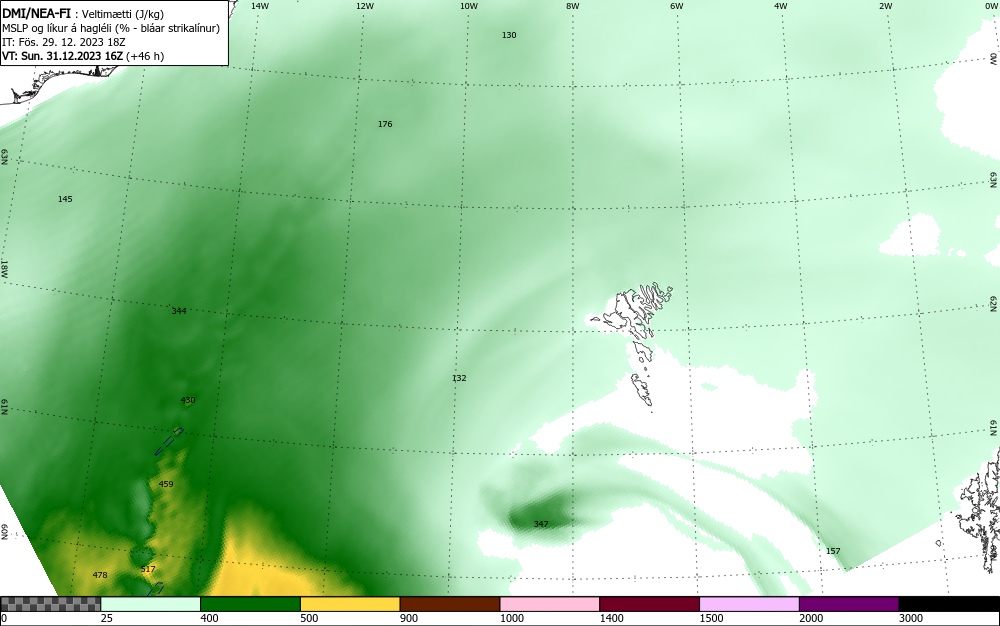This screenshot has height=626, width=1000.
Task: Click the IT: Fös. 29. 12. 2023 18Z line
Action: (x=64, y=42)
